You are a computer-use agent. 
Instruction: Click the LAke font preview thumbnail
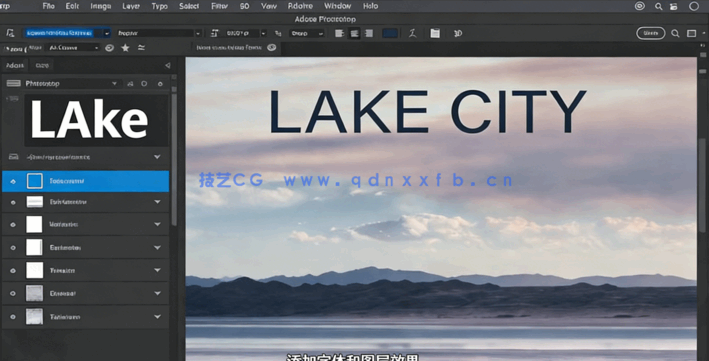(96, 120)
